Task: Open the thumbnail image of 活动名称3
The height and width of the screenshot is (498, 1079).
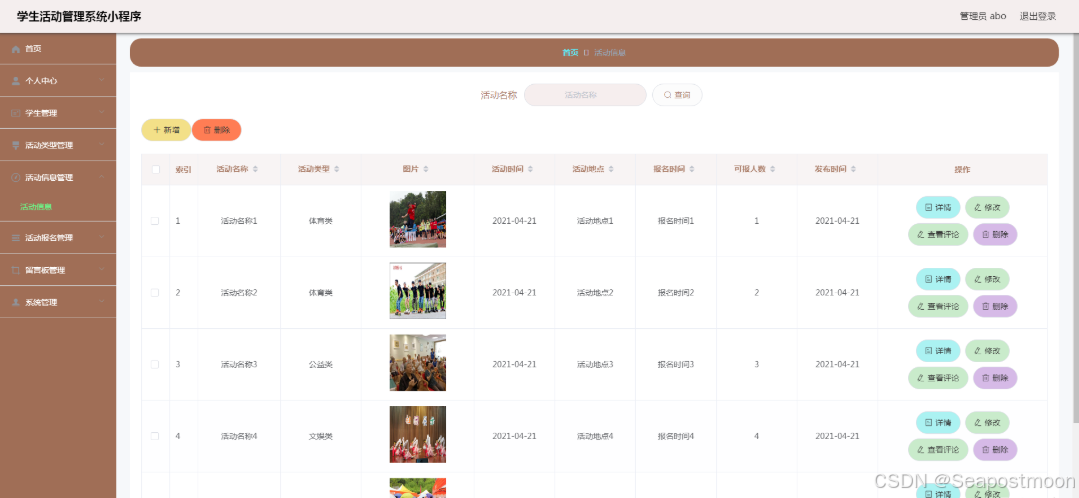Action: (x=418, y=362)
